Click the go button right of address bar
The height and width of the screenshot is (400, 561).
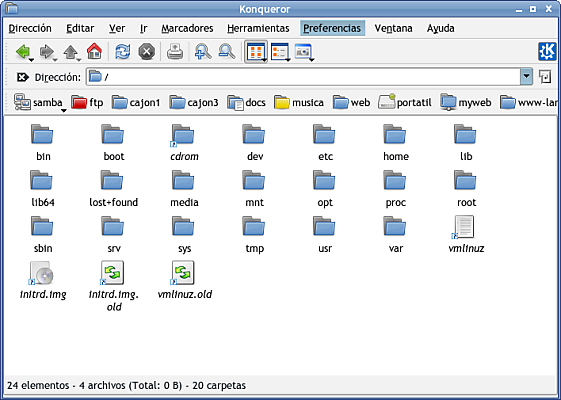pos(545,77)
